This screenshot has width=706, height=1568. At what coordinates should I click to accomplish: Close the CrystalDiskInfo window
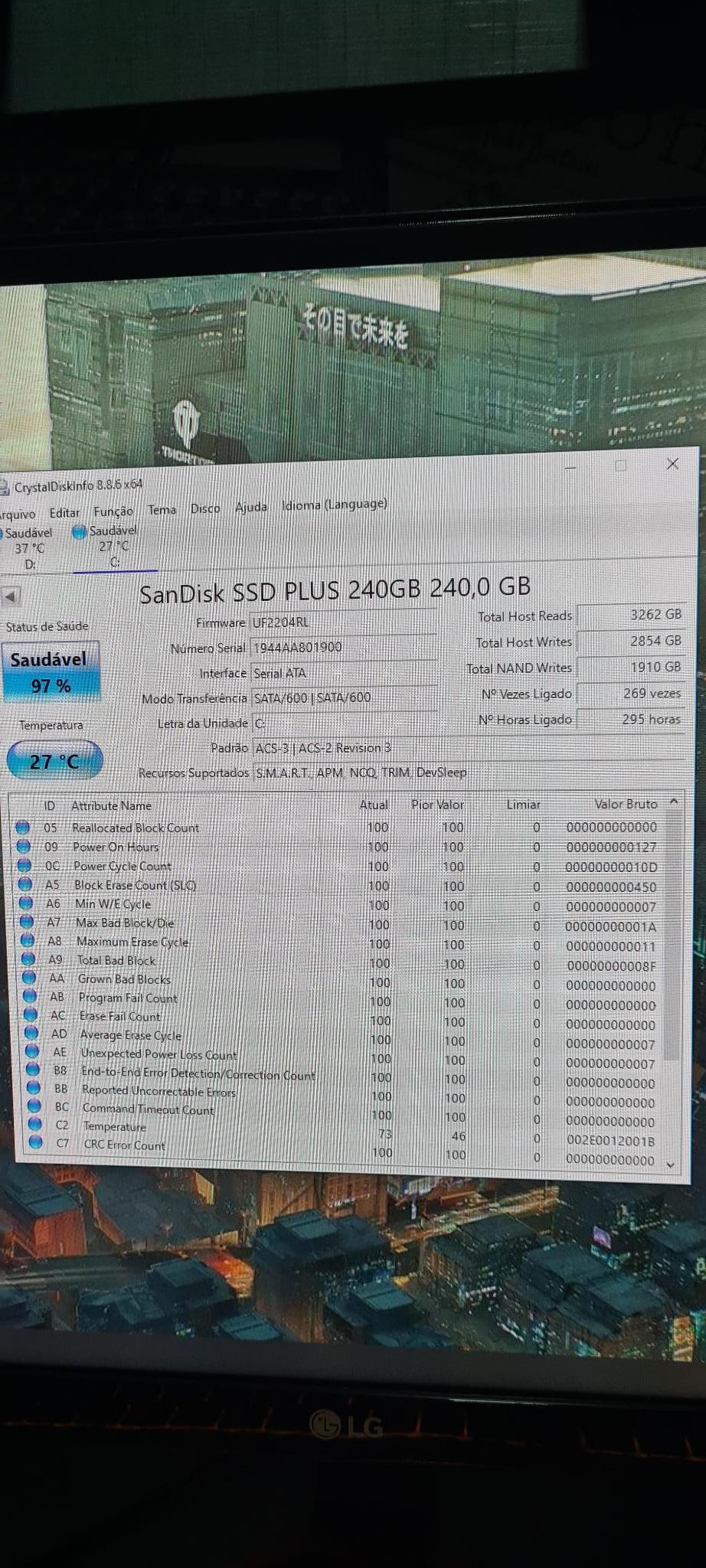point(672,464)
